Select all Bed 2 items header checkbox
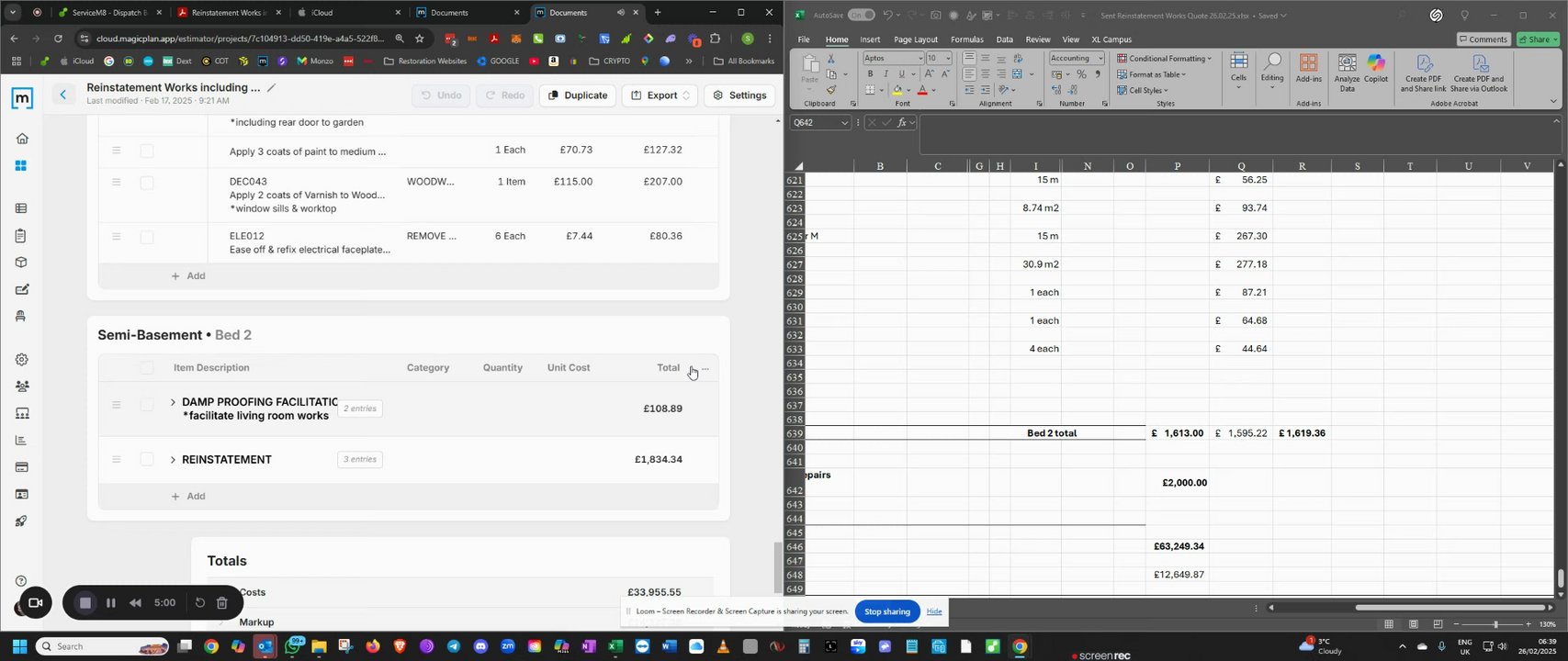1568x661 pixels. [147, 368]
